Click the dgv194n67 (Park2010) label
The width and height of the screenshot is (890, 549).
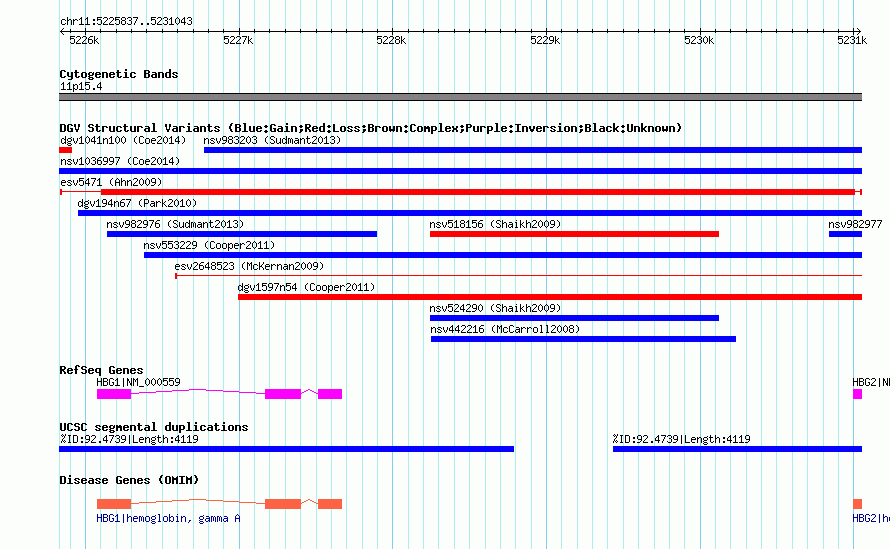pos(137,203)
